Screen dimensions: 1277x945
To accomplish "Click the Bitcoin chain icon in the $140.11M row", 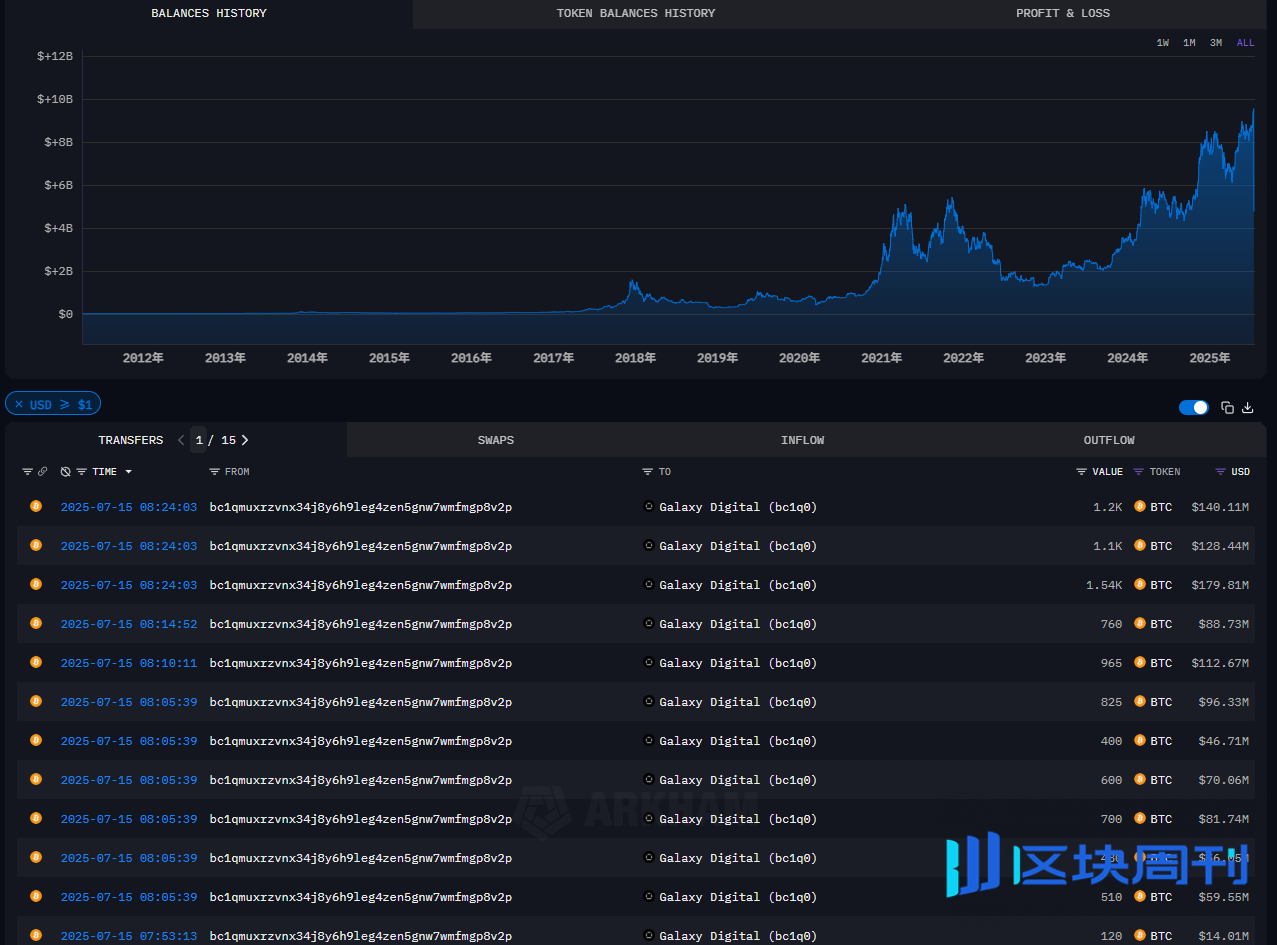I will coord(36,506).
